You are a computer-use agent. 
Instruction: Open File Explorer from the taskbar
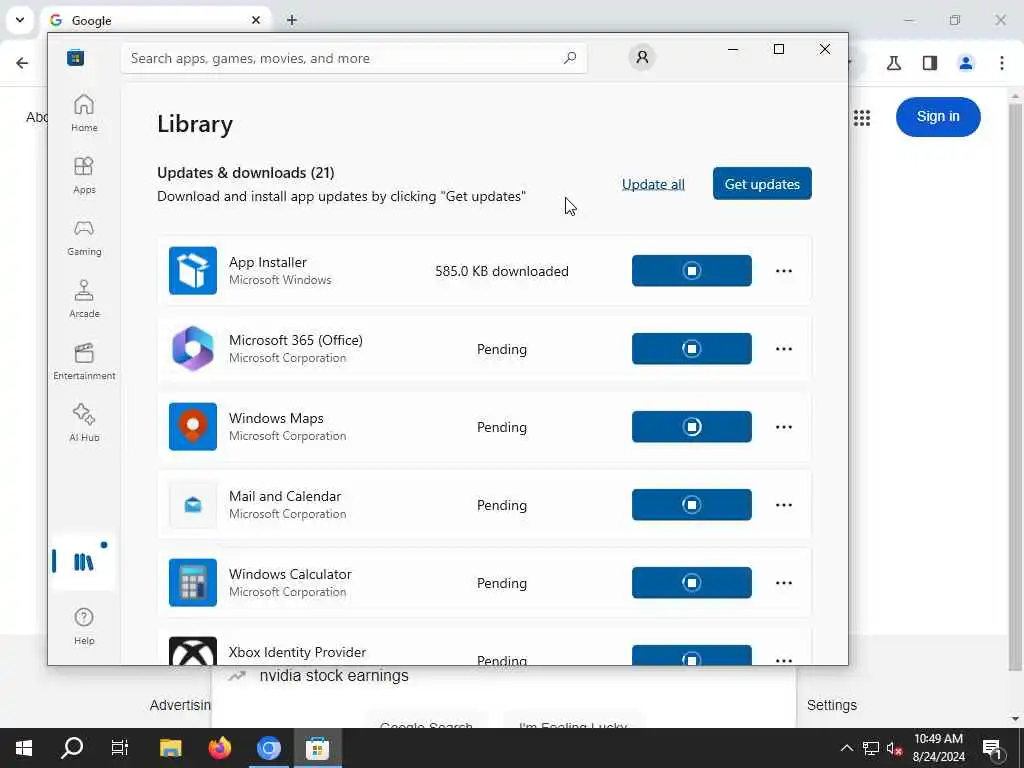click(170, 748)
